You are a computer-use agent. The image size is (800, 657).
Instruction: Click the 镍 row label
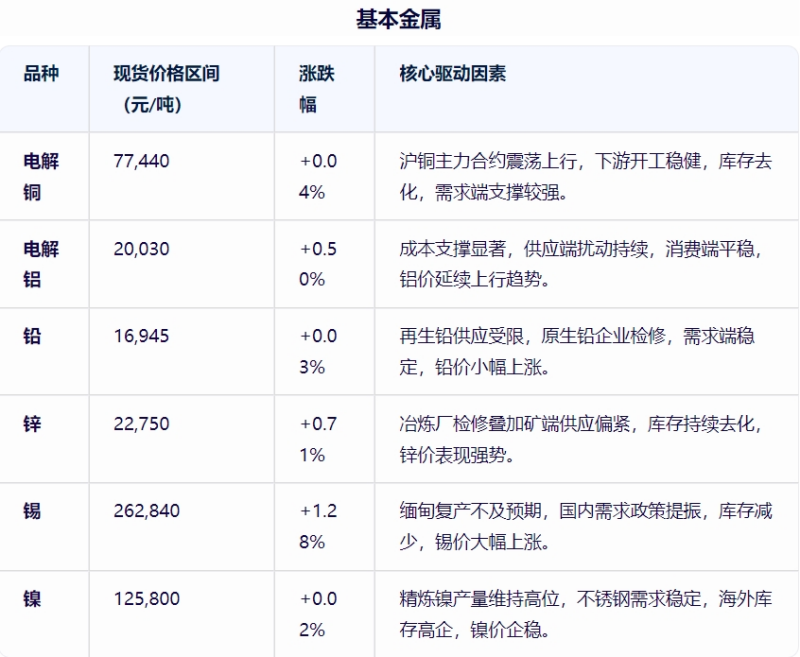click(32, 599)
